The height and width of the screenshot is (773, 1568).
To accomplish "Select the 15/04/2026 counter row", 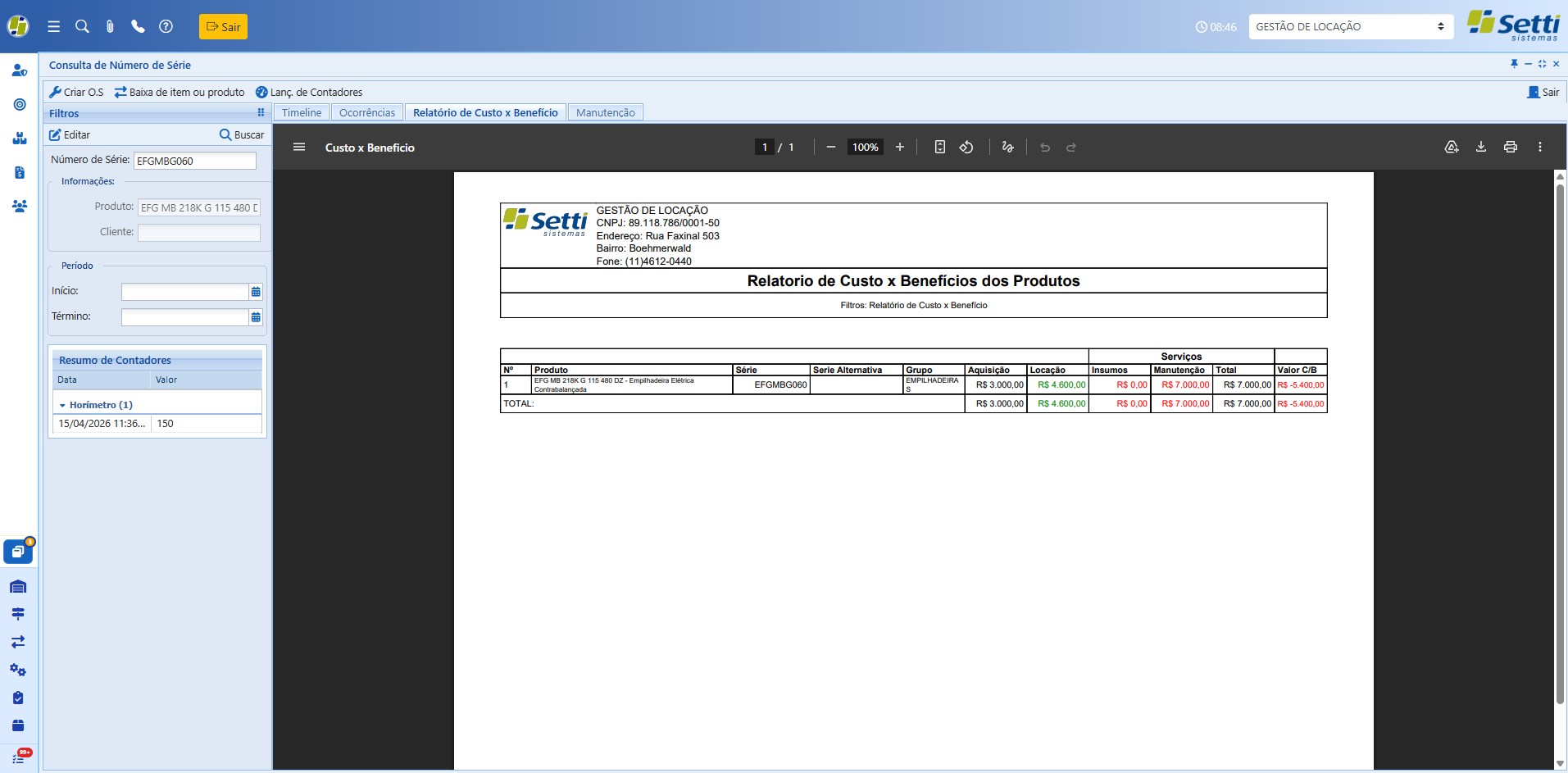I will point(157,424).
